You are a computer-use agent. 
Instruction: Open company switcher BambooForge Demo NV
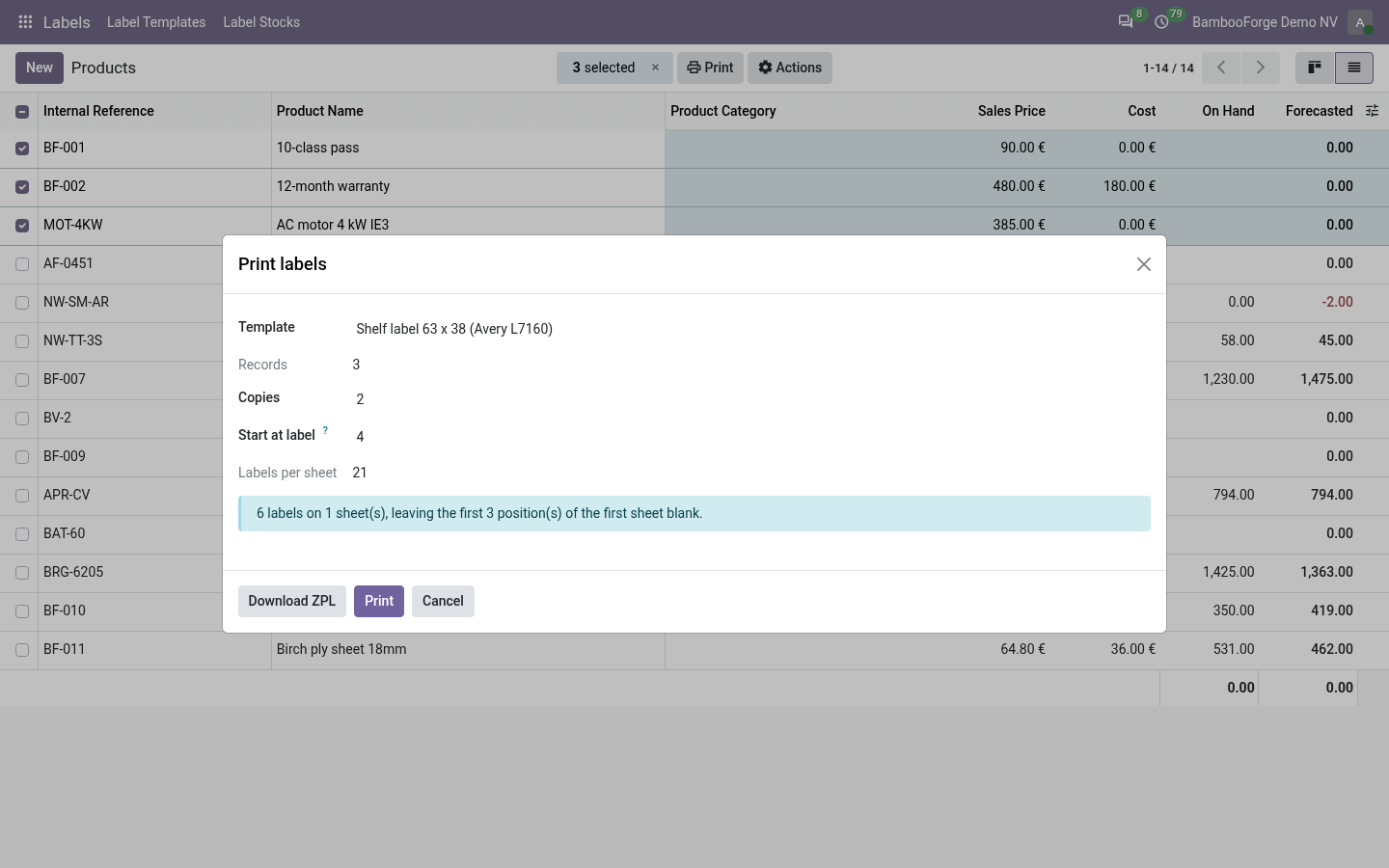1265,22
